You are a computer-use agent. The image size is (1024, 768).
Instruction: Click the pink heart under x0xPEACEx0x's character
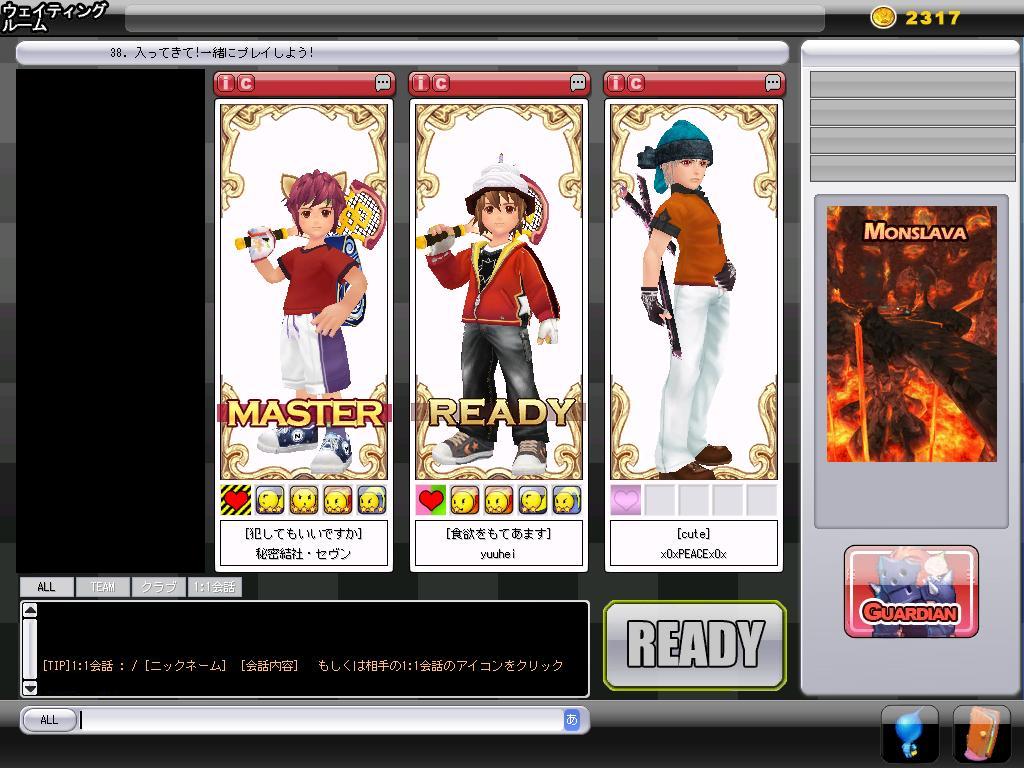[x=626, y=500]
